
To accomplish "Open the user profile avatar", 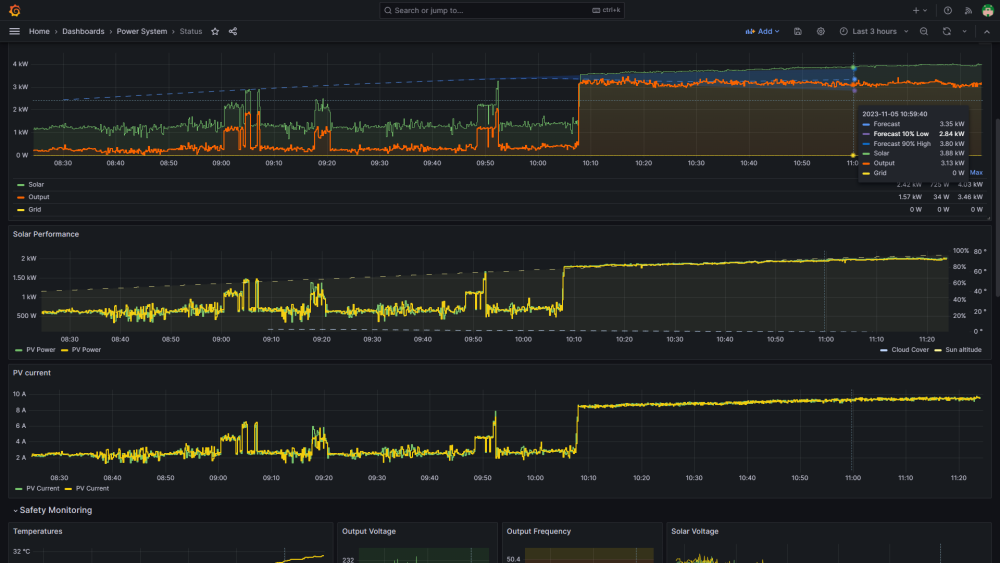I will point(987,10).
